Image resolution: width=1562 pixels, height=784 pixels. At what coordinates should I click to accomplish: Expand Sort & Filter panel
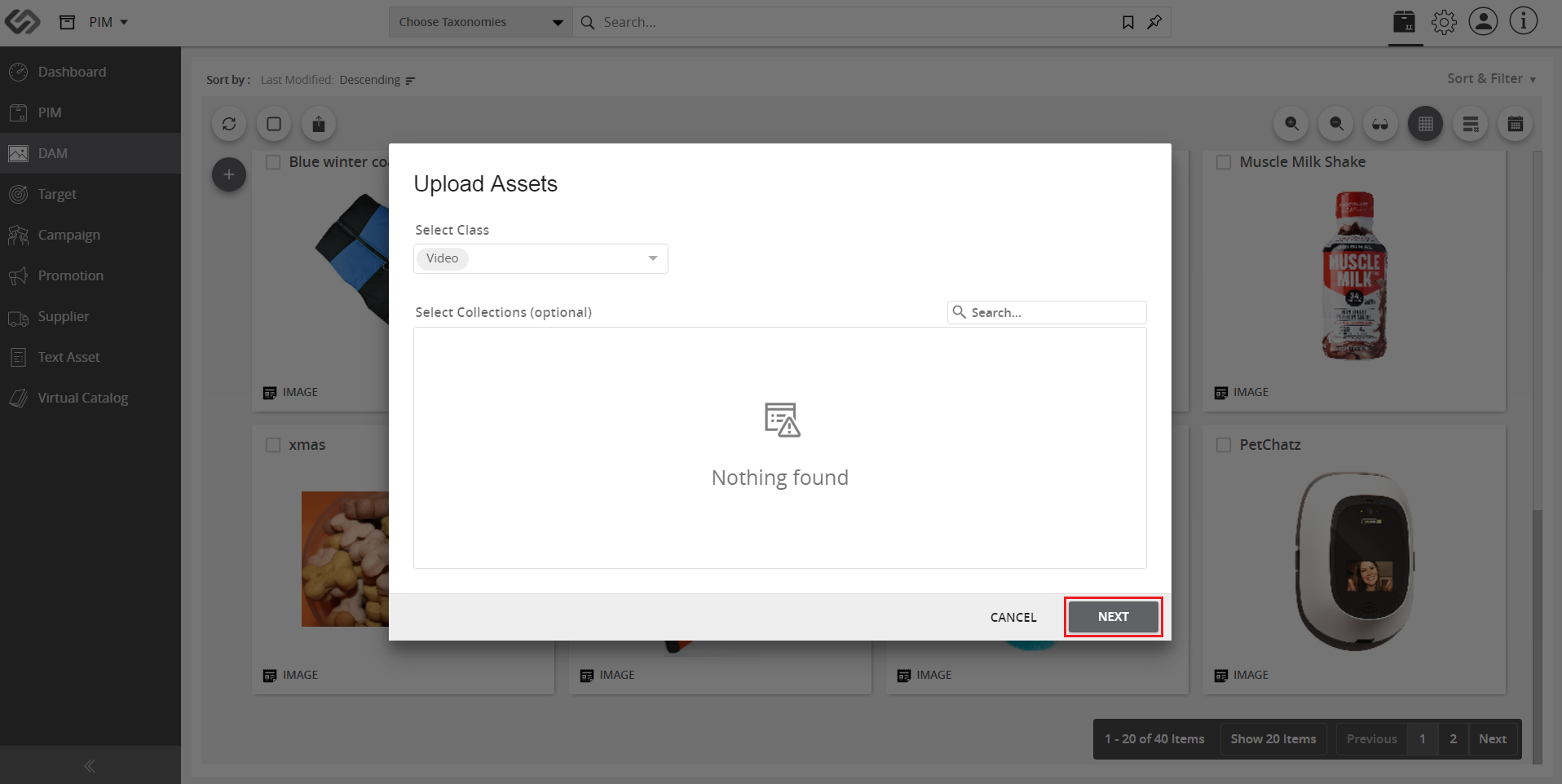[x=1491, y=78]
